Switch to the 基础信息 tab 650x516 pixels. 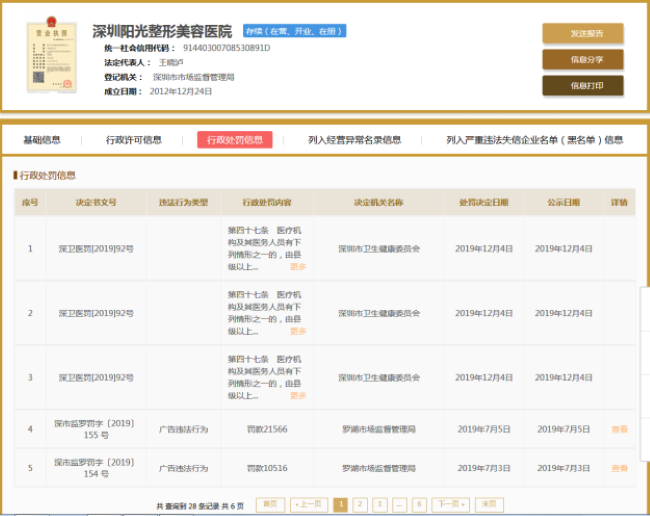pyautogui.click(x=42, y=140)
